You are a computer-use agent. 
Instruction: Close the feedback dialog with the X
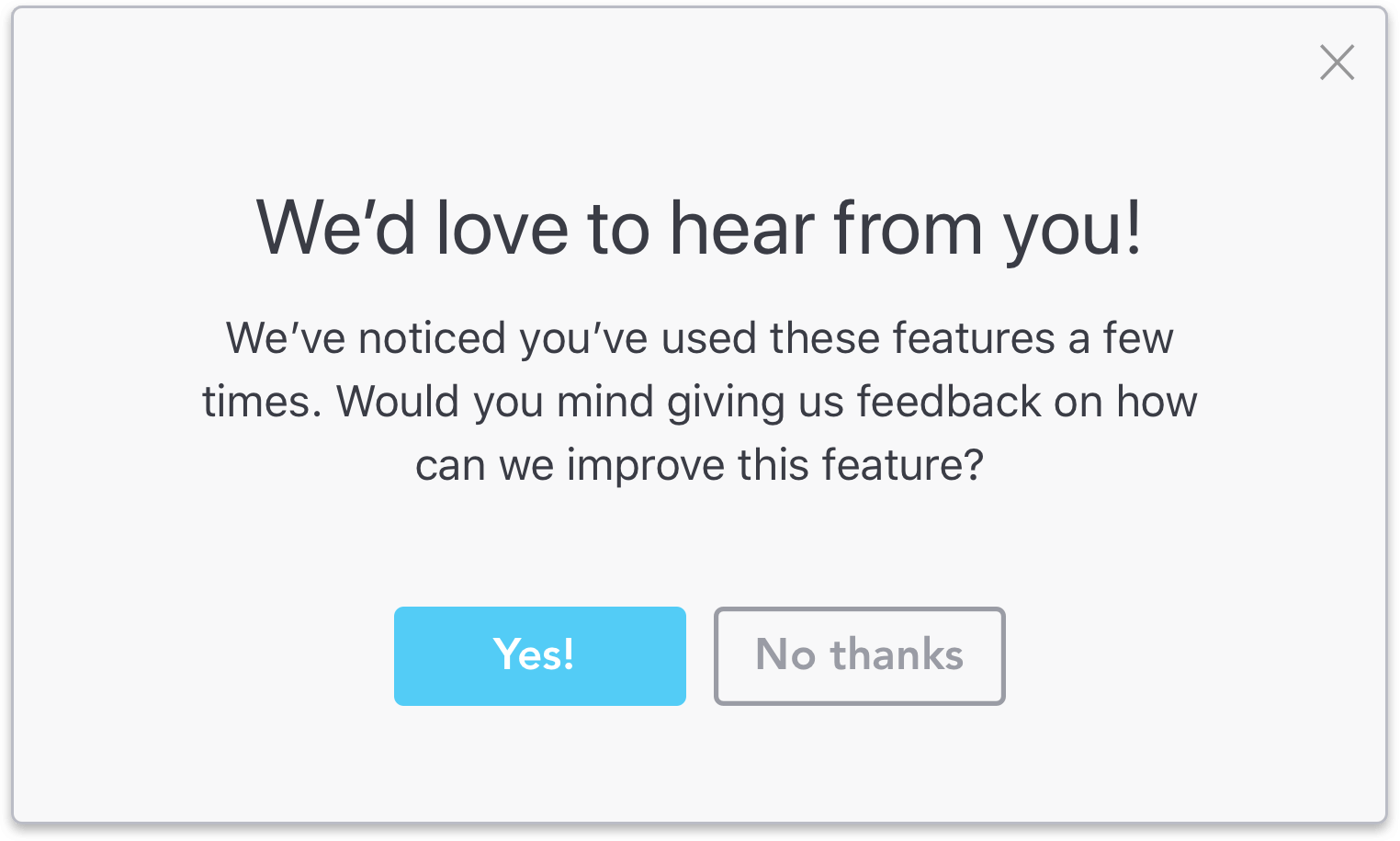click(x=1337, y=63)
